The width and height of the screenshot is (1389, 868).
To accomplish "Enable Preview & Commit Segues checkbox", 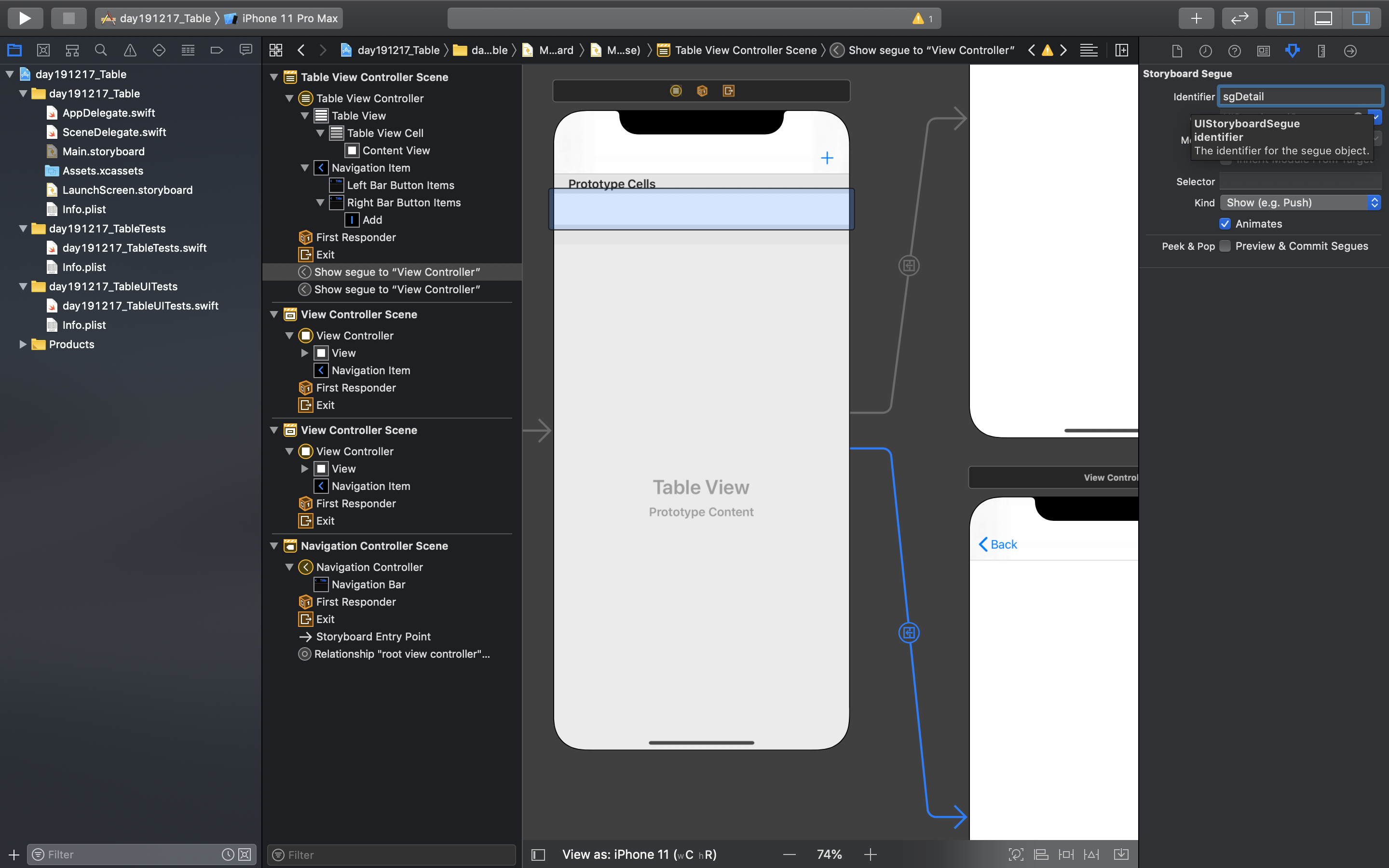I will click(x=1225, y=246).
